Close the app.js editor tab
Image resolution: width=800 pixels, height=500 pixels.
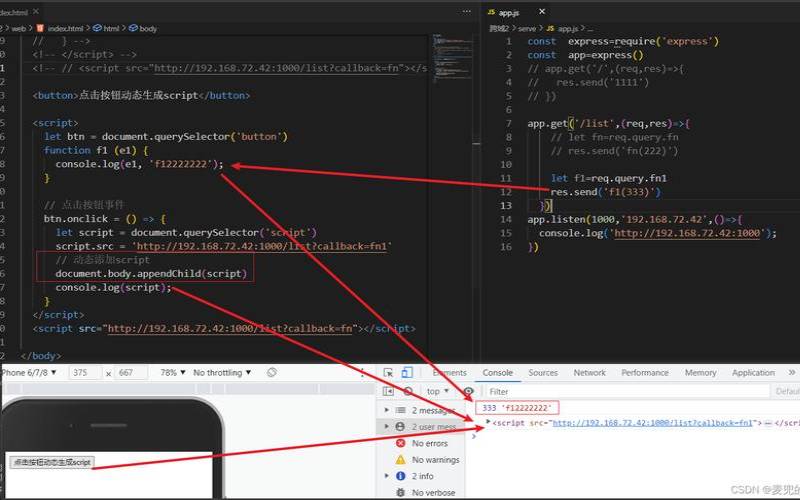542,11
